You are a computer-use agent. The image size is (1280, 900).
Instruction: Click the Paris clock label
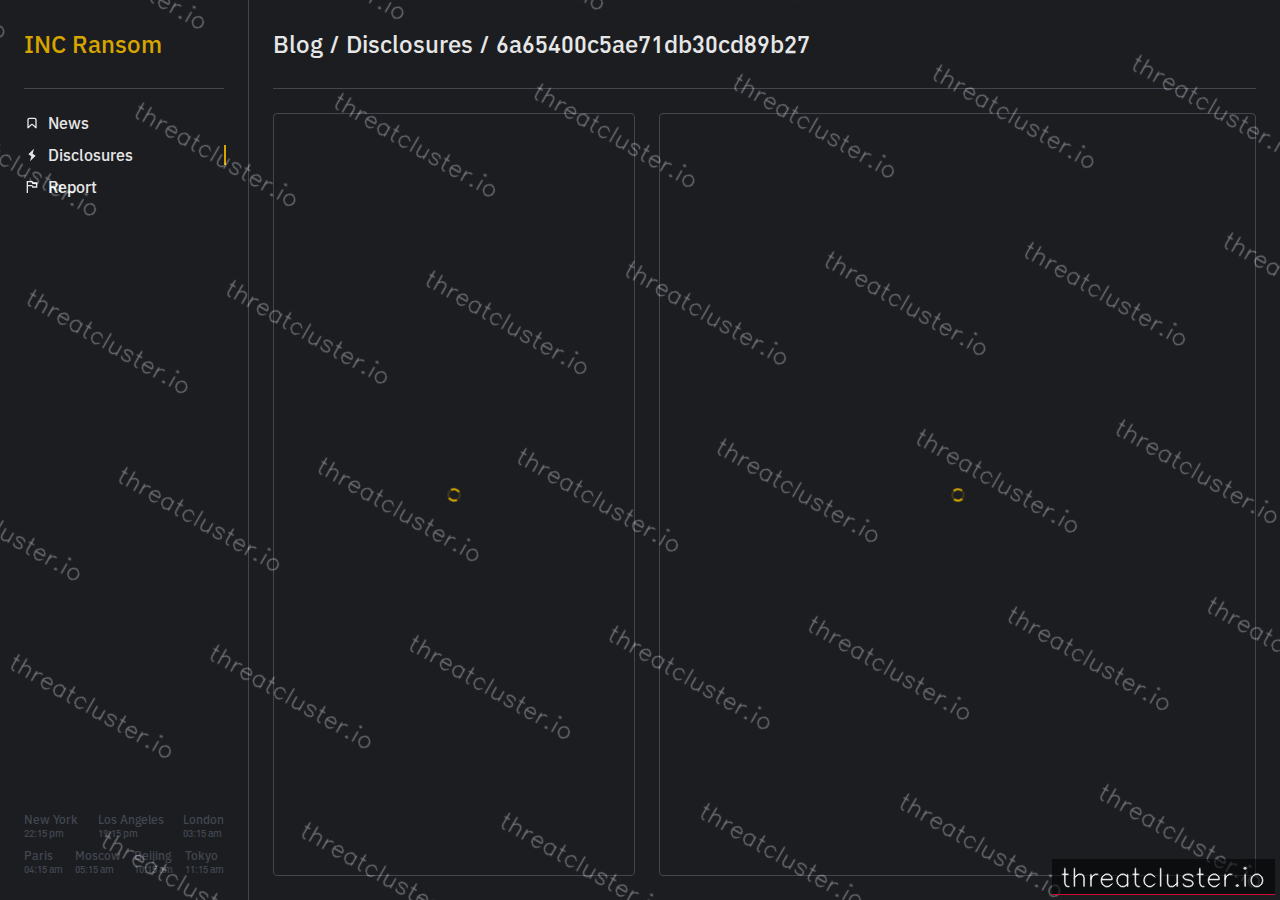[x=39, y=856]
